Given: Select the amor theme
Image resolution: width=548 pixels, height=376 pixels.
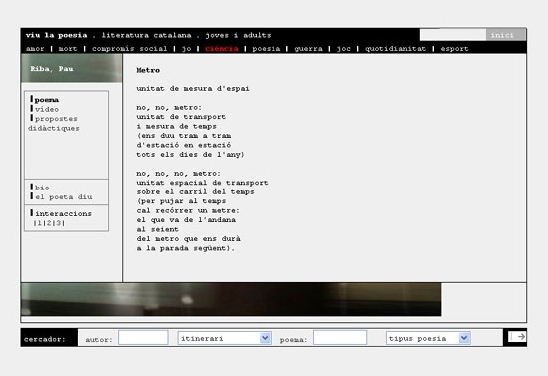Looking at the screenshot, I should click(35, 49).
